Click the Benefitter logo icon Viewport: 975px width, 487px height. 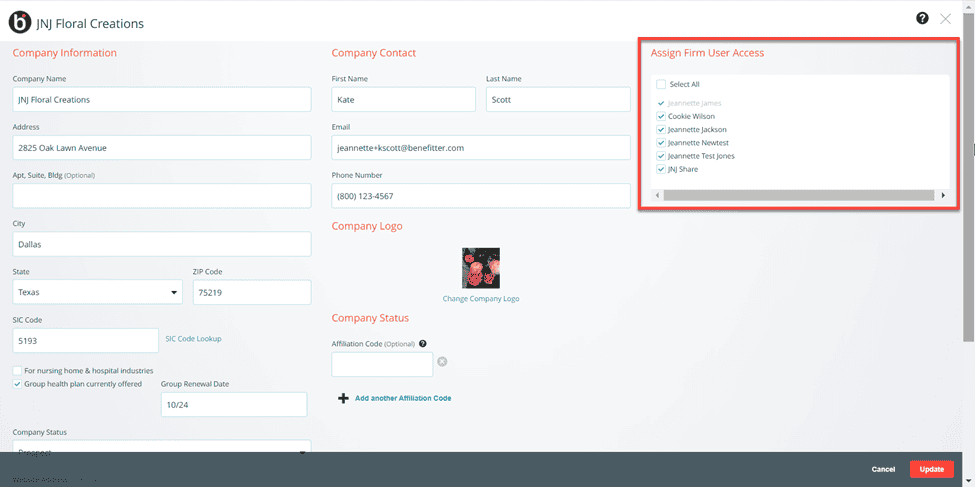(19, 23)
